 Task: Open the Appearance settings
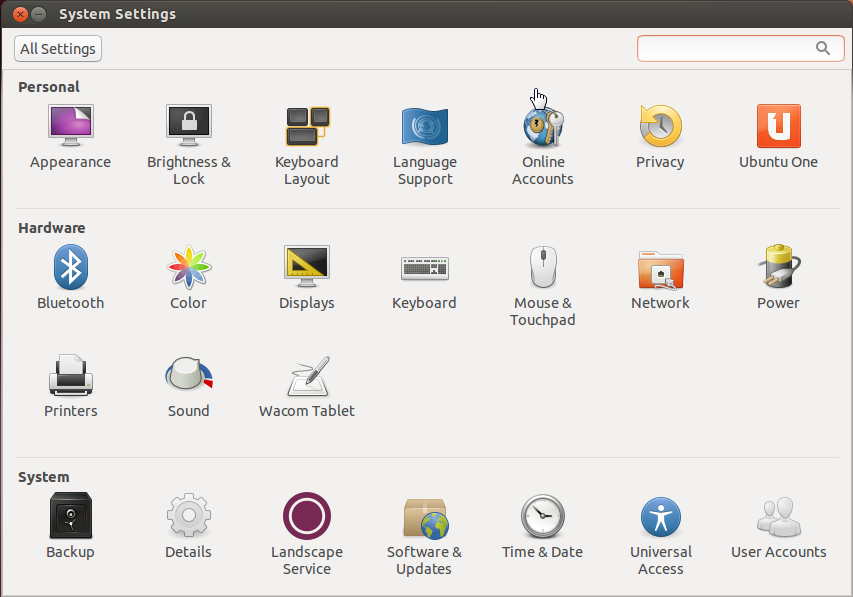click(x=70, y=127)
